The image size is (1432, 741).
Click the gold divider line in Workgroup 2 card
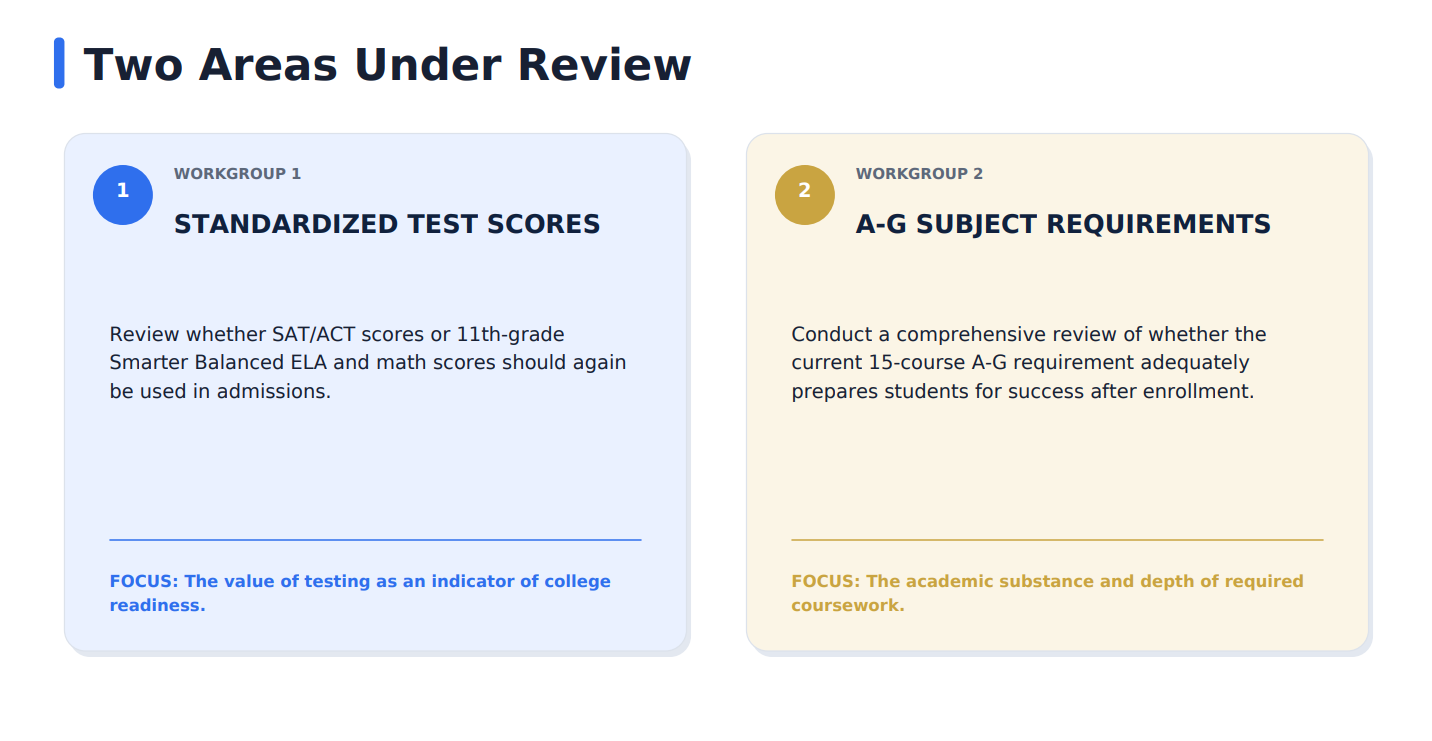point(1057,540)
